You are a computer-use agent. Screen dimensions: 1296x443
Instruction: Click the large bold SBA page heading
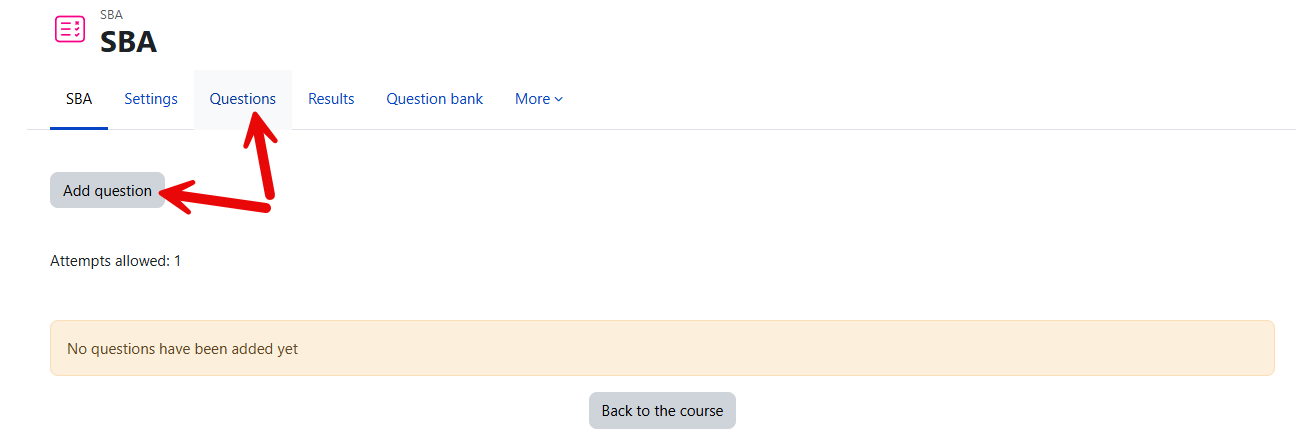[x=128, y=42]
